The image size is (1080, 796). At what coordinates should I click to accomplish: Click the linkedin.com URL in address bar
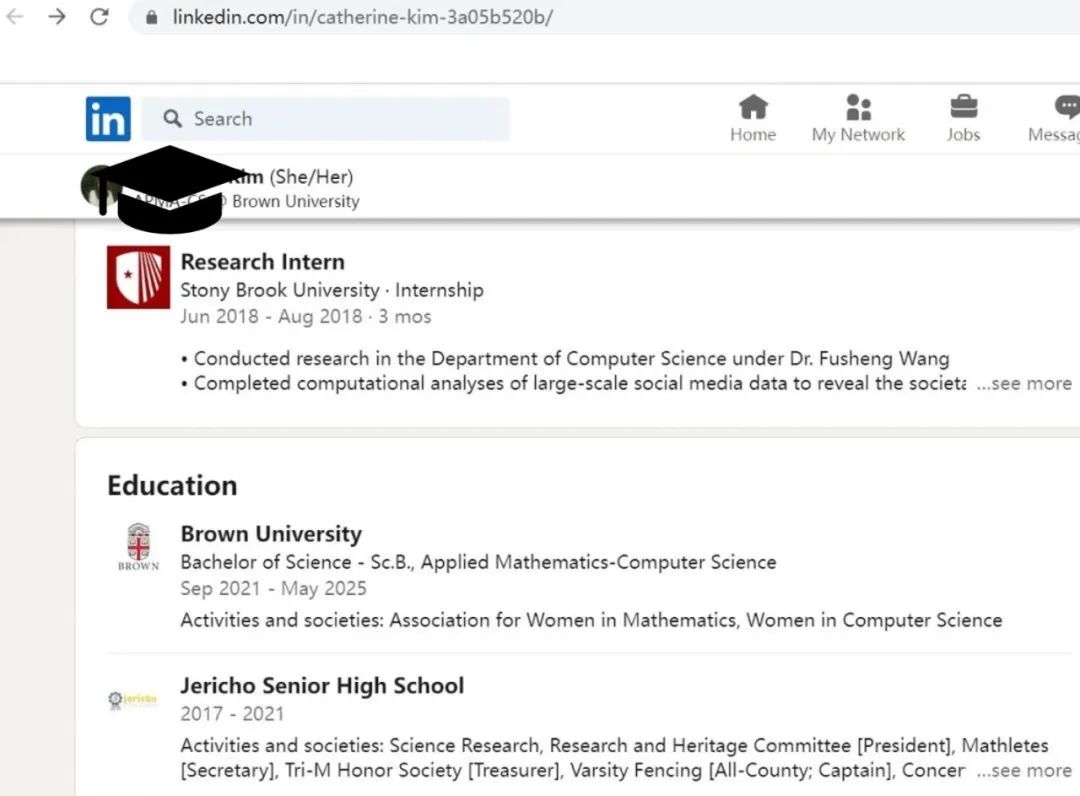tap(362, 17)
